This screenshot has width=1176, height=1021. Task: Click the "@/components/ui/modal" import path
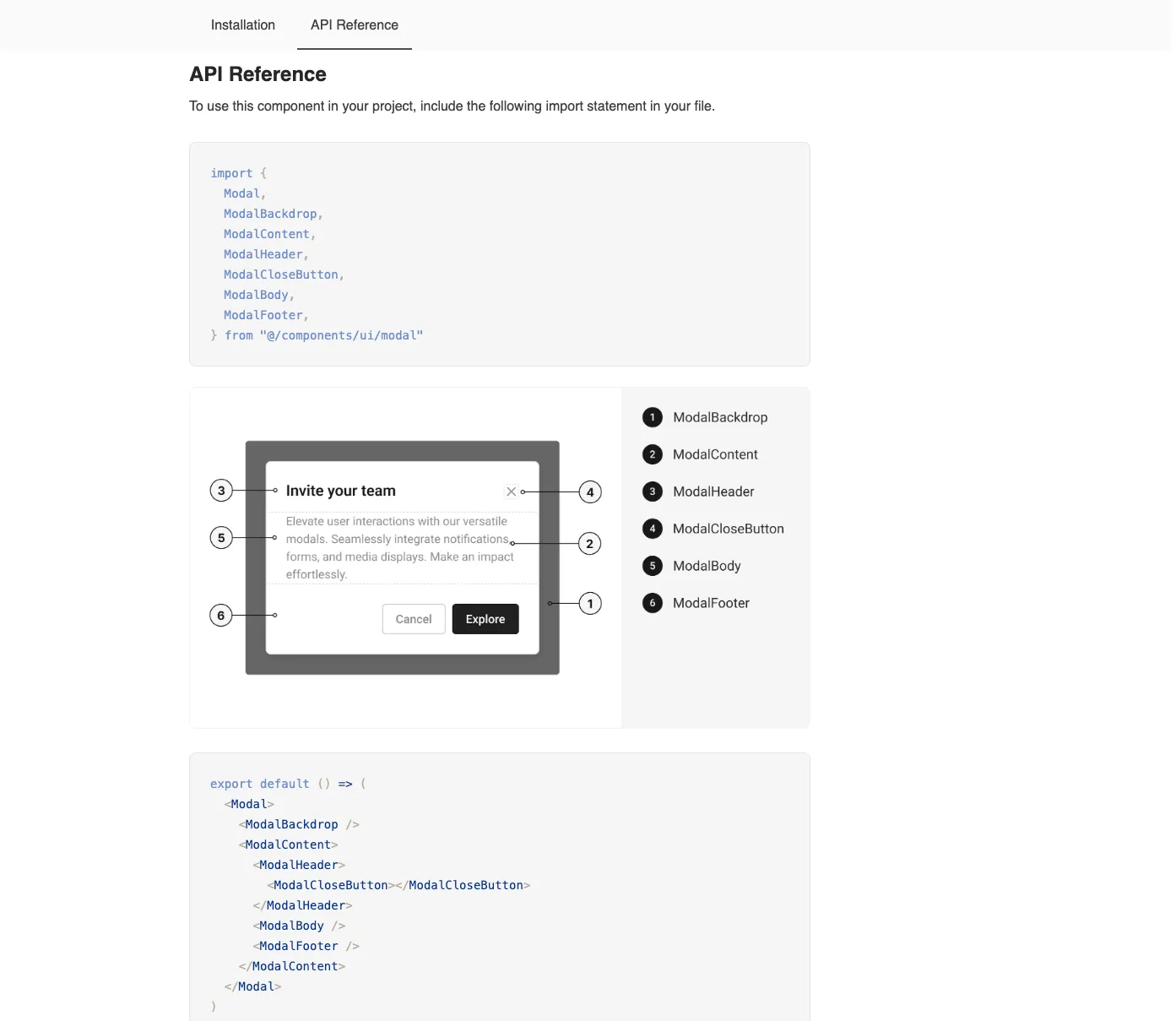point(341,335)
